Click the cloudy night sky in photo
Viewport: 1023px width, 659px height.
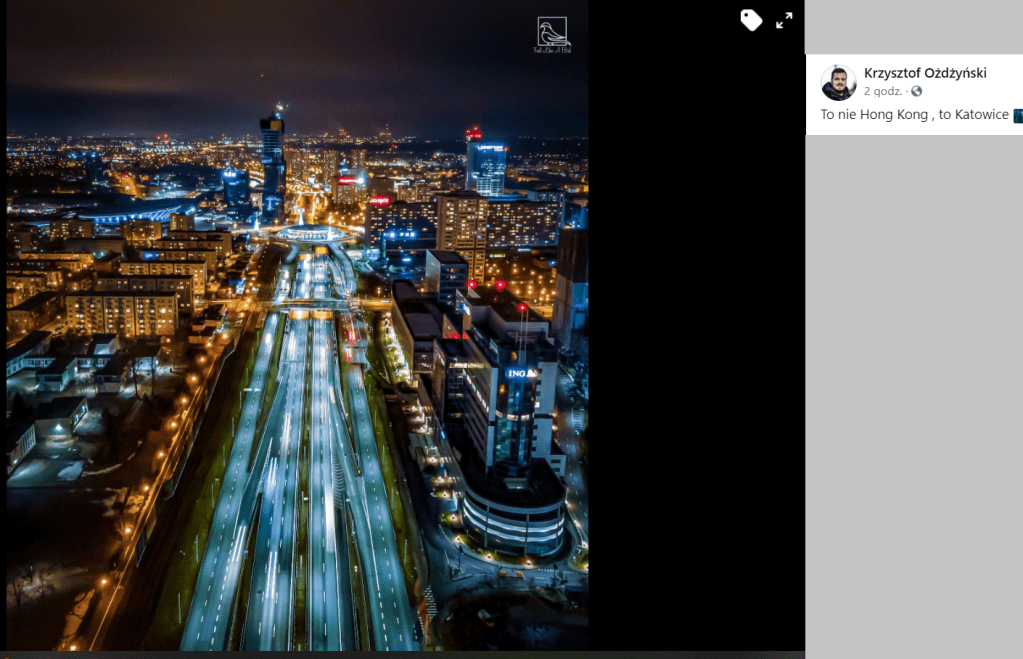coord(300,60)
